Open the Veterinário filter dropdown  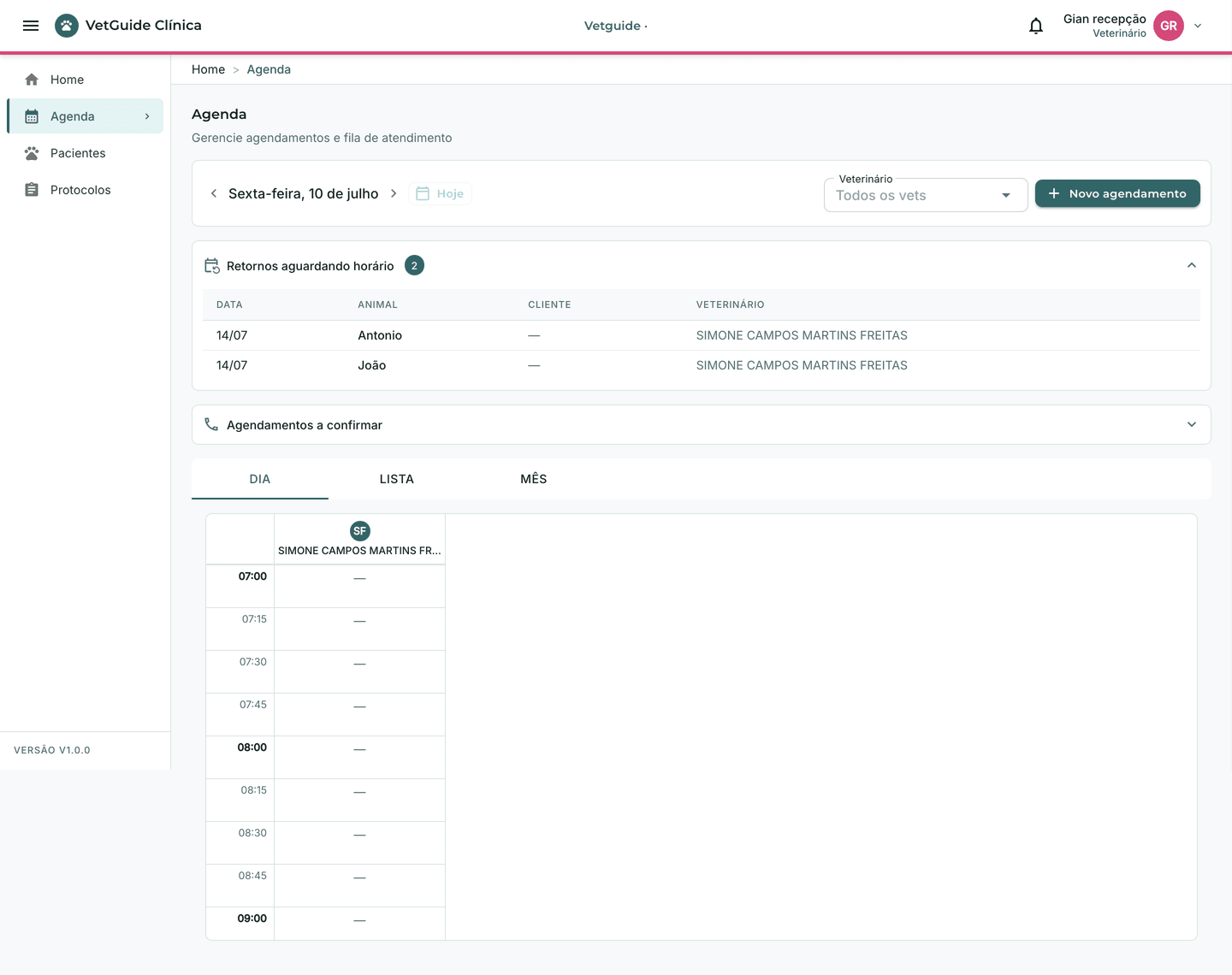point(926,195)
